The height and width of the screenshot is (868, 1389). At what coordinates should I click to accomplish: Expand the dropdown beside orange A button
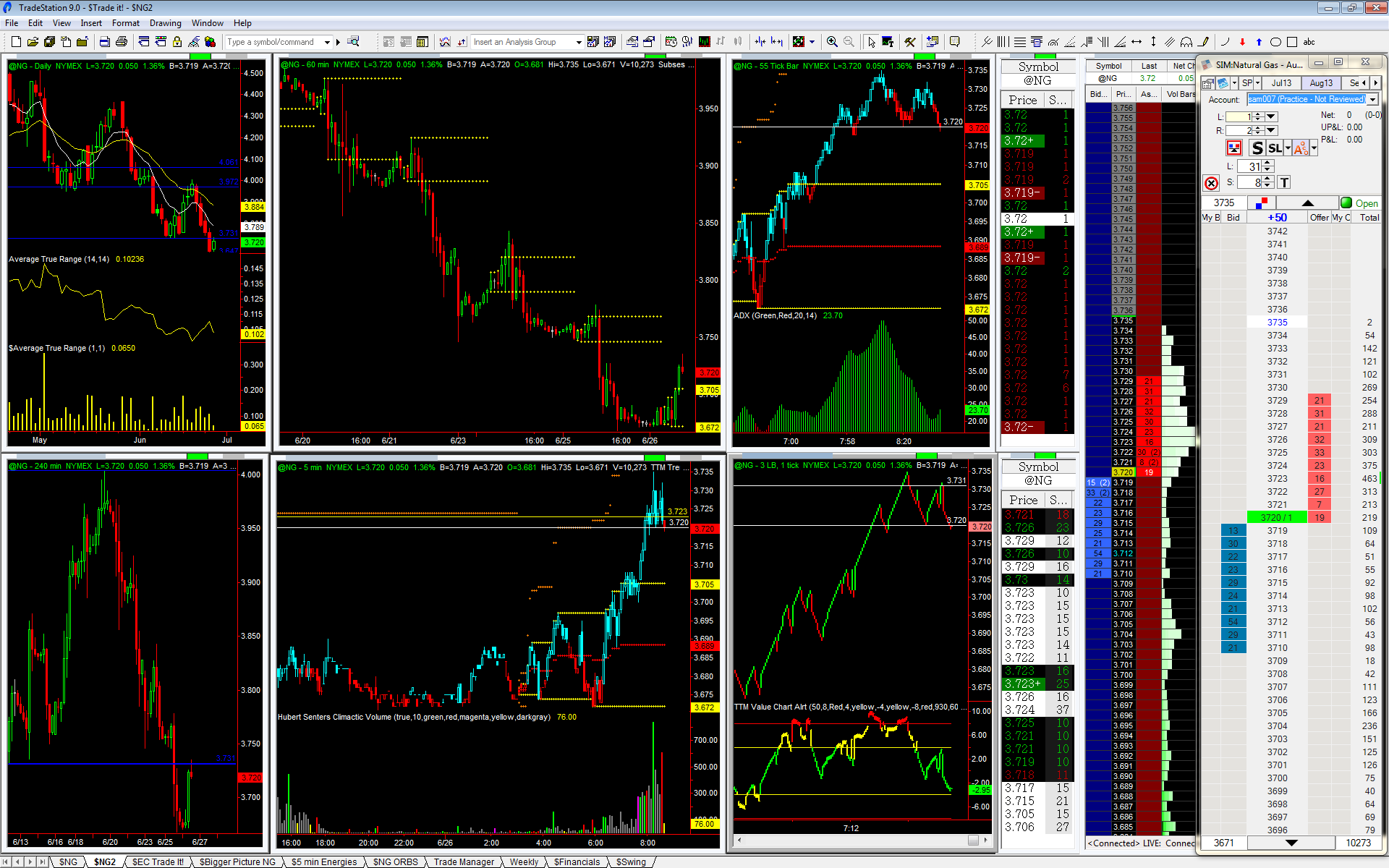(1314, 148)
